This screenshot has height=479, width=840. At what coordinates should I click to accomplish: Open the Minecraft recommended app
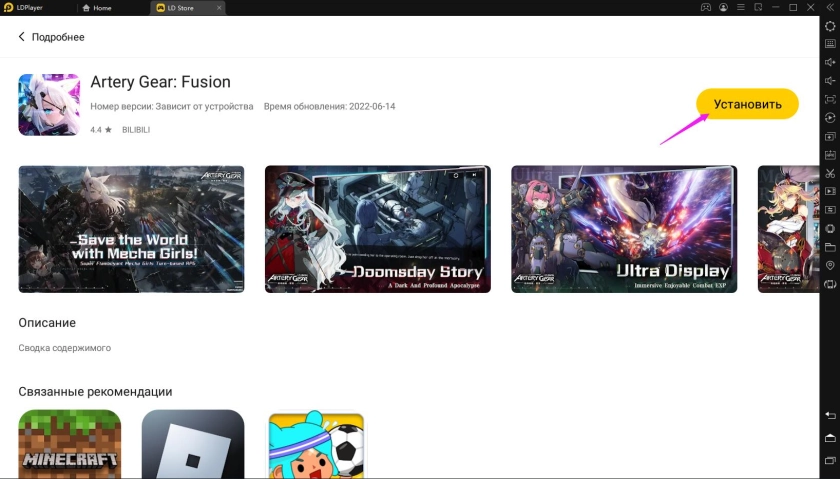[x=70, y=444]
